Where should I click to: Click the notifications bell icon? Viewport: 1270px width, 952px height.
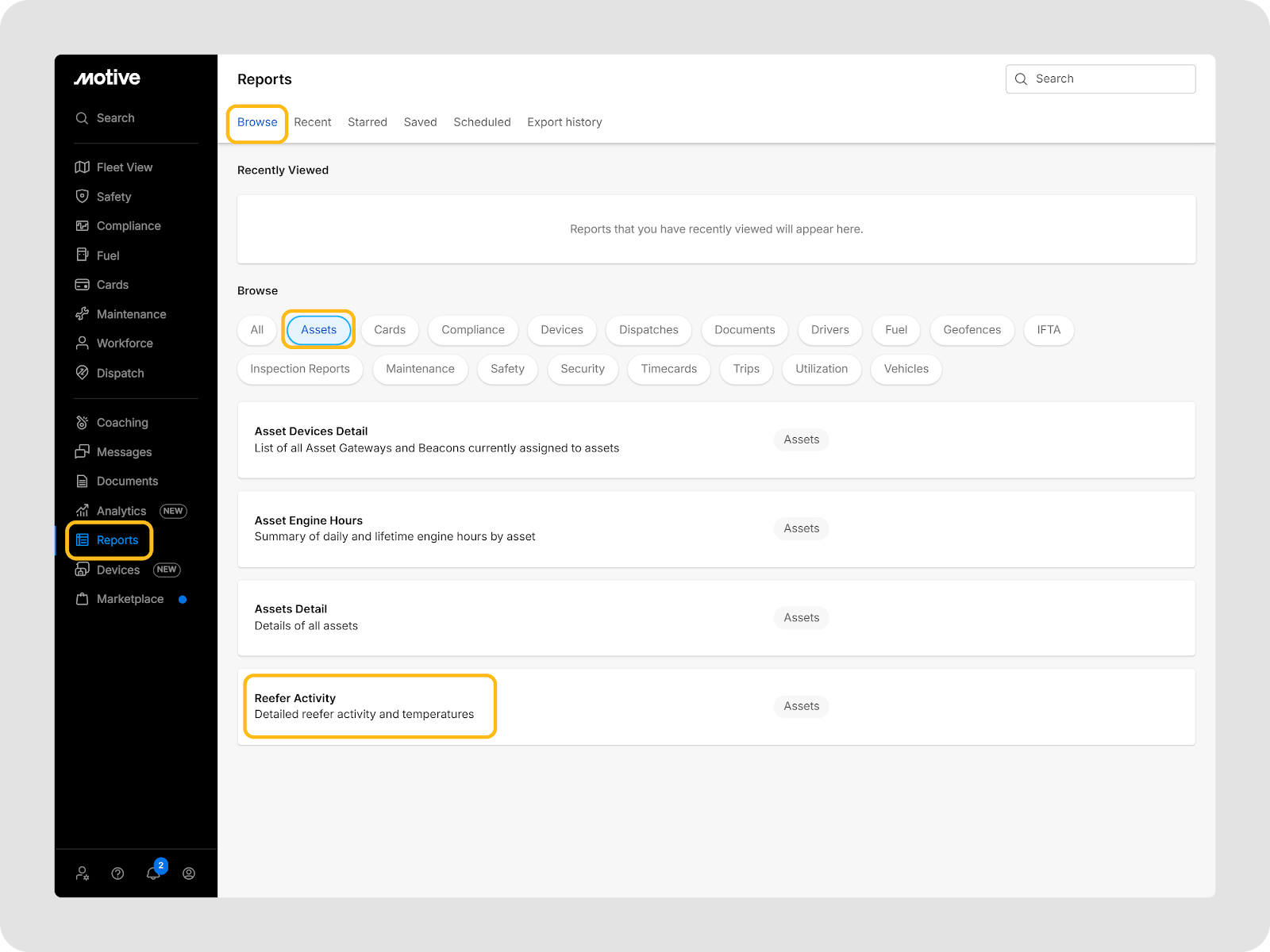pyautogui.click(x=153, y=873)
